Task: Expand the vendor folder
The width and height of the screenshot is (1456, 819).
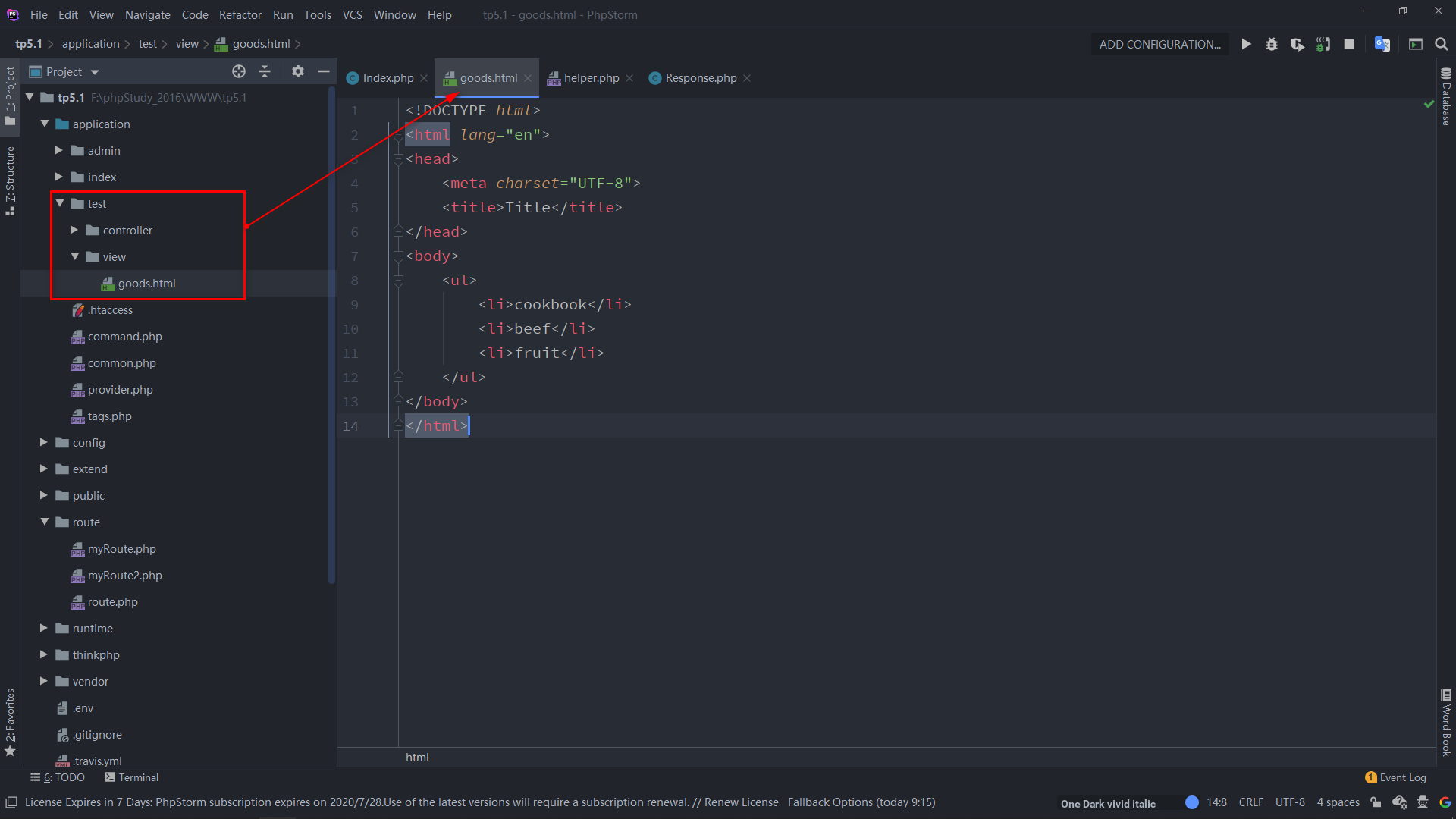Action: click(x=44, y=681)
